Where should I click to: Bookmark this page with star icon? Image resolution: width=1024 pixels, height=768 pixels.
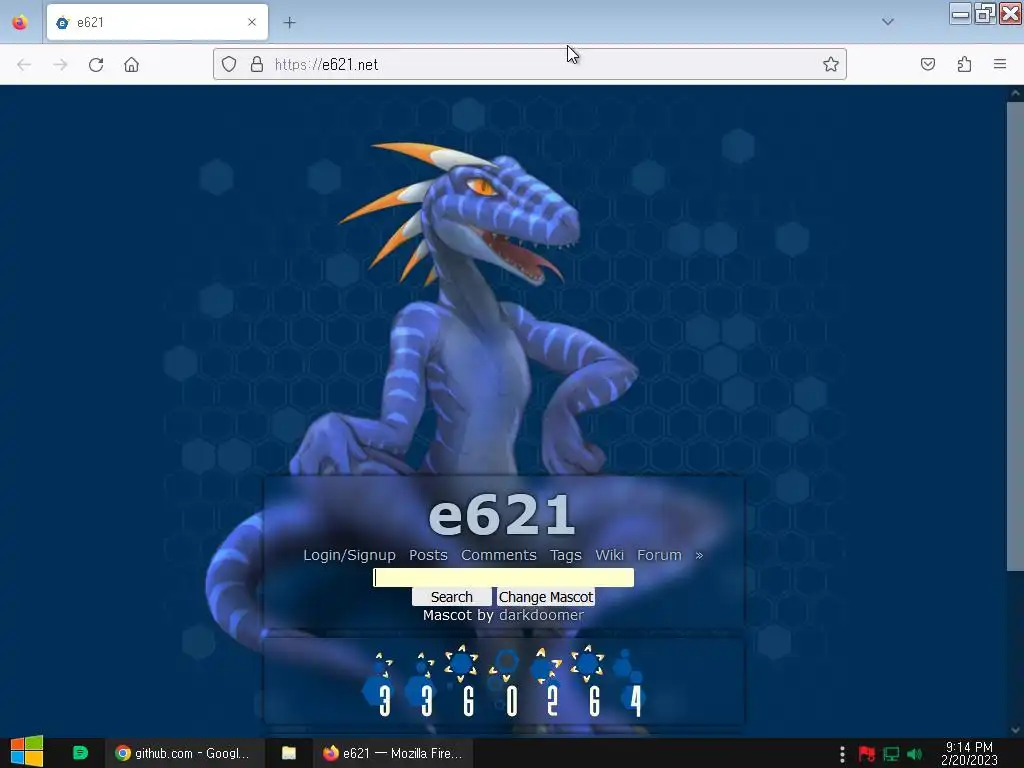831,64
